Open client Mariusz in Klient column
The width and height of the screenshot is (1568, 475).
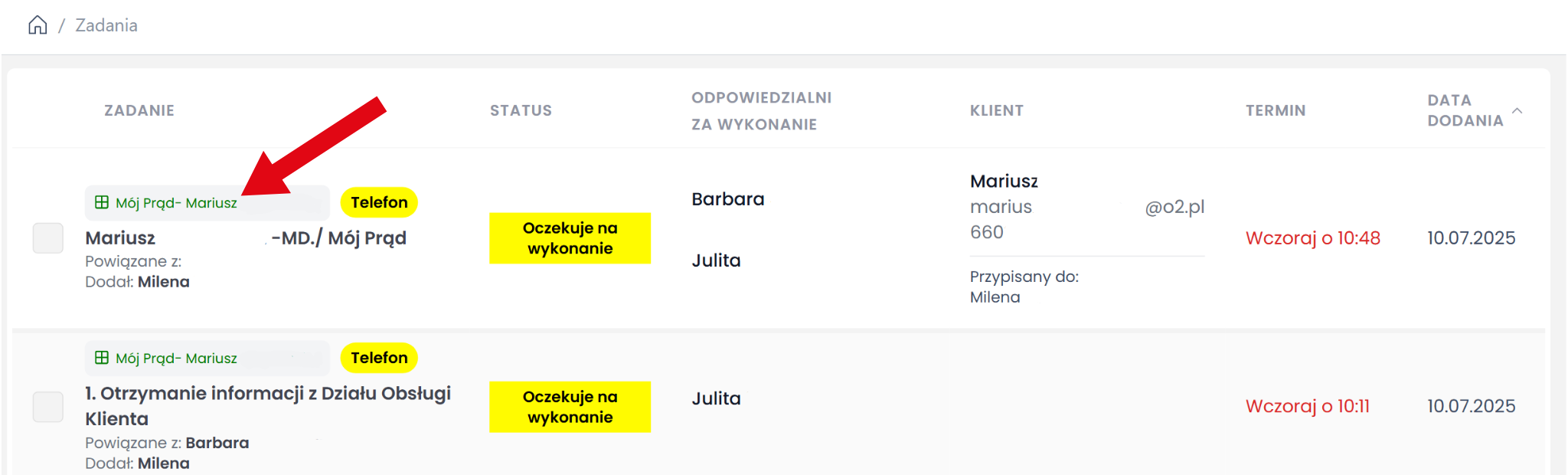1004,182
